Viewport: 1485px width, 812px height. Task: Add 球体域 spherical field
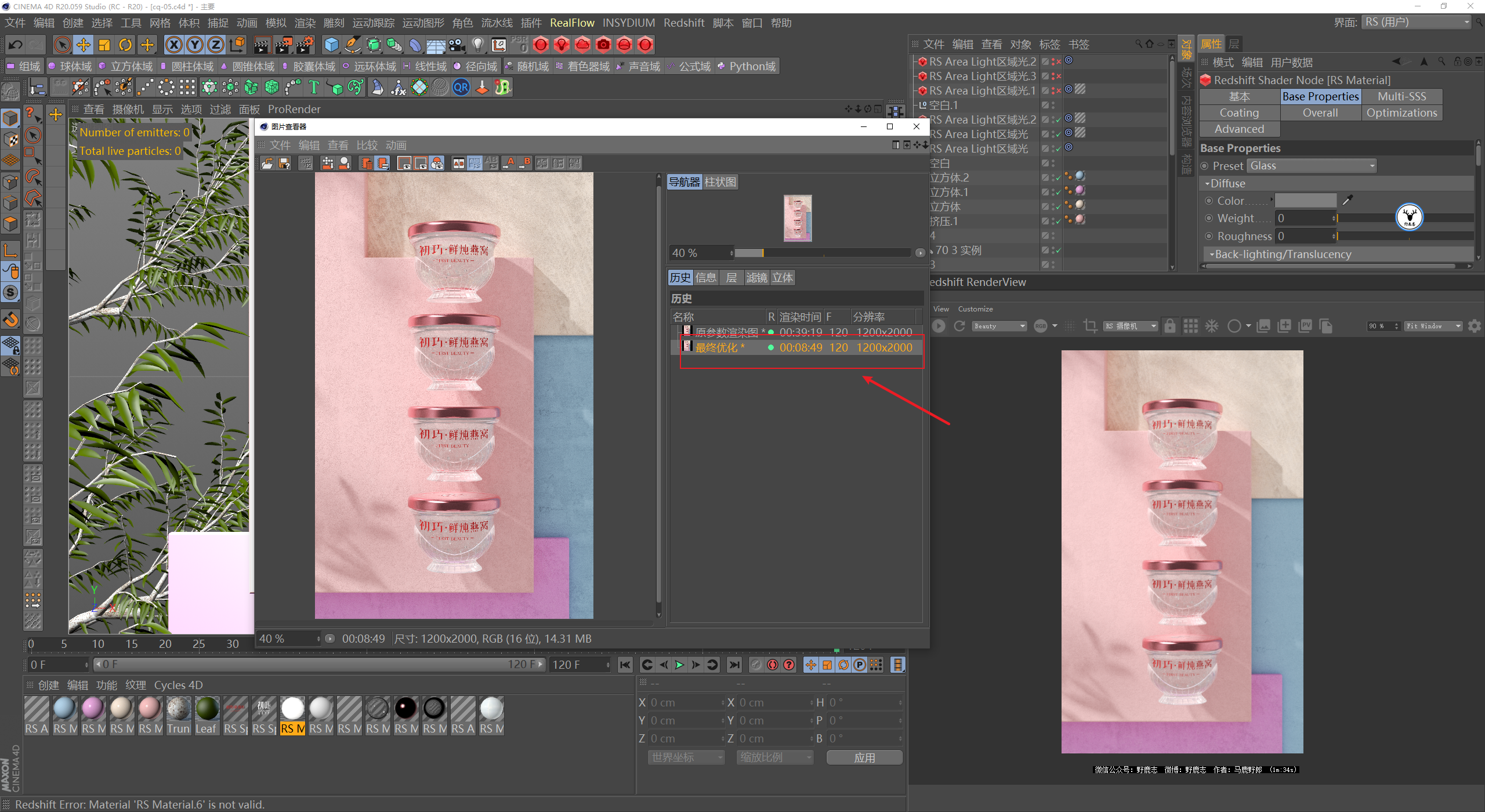(x=70, y=66)
